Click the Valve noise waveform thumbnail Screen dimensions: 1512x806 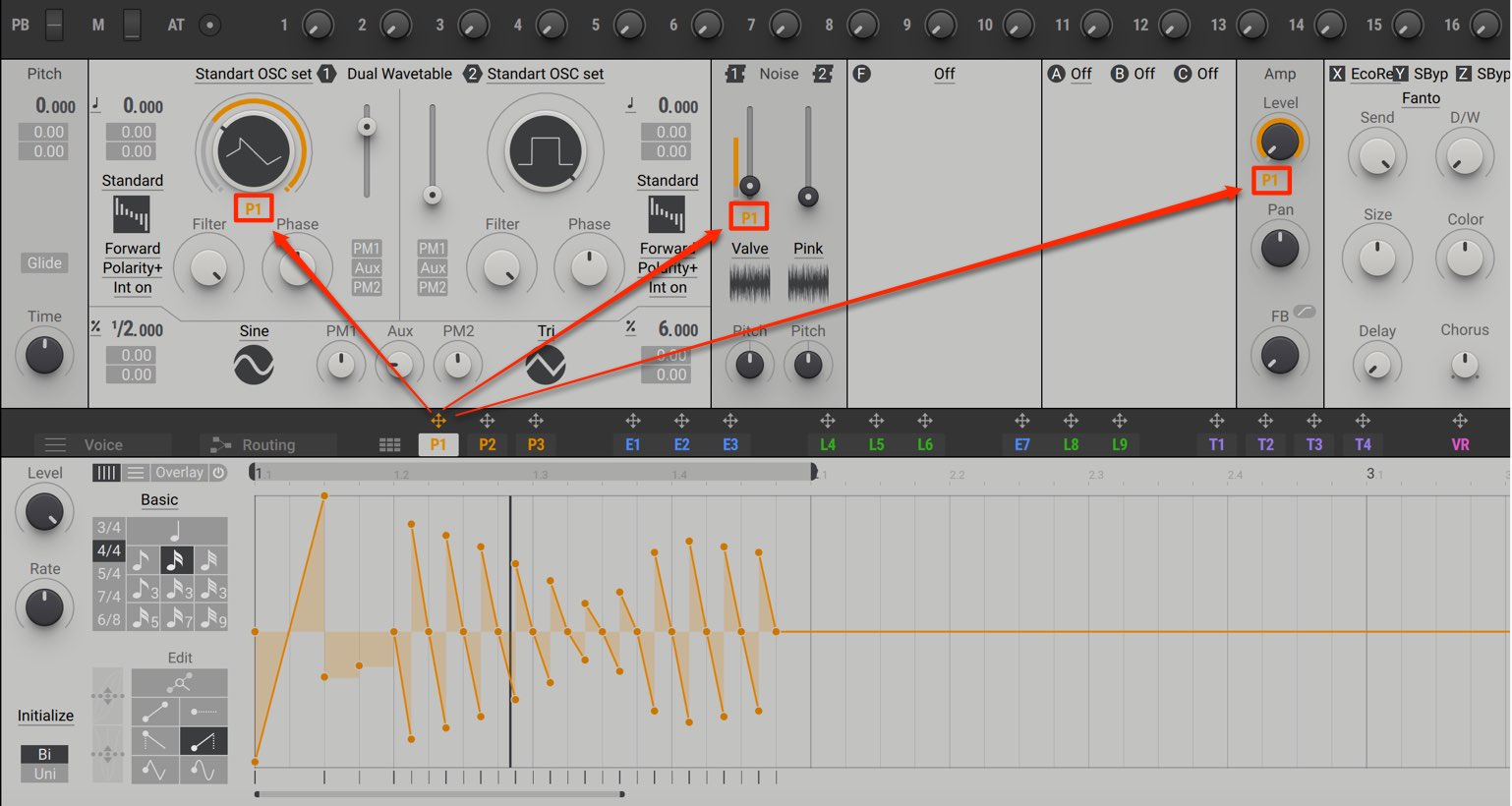tap(749, 283)
